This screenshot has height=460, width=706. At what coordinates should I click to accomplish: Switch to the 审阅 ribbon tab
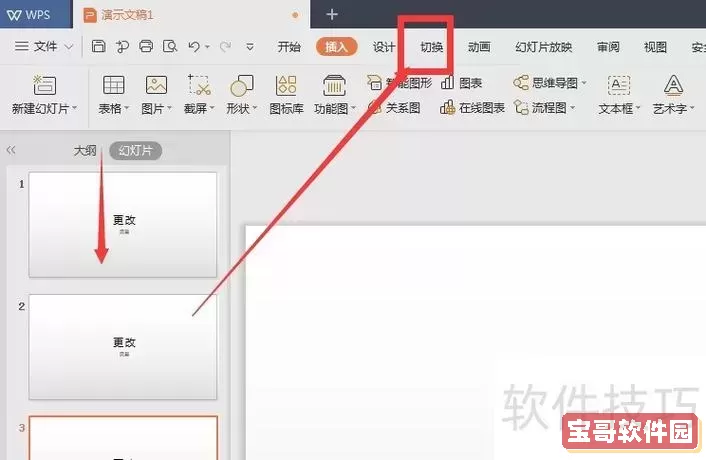[608, 47]
